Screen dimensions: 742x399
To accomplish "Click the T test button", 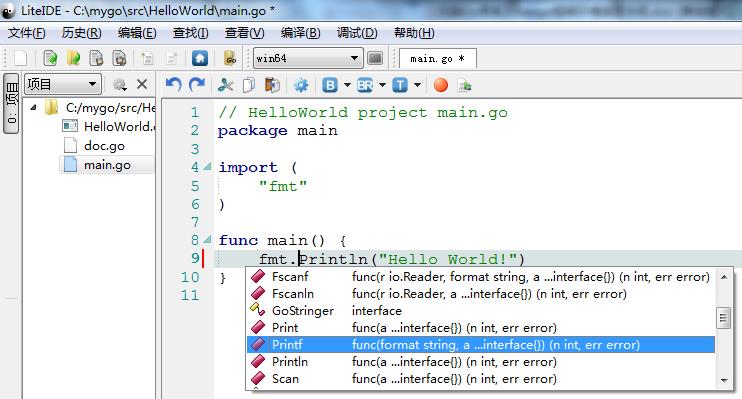I will [x=400, y=85].
